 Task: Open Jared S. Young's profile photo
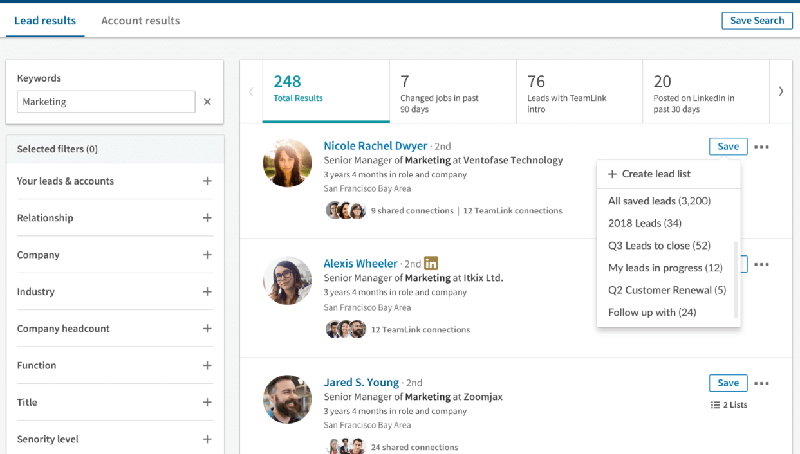(x=287, y=399)
